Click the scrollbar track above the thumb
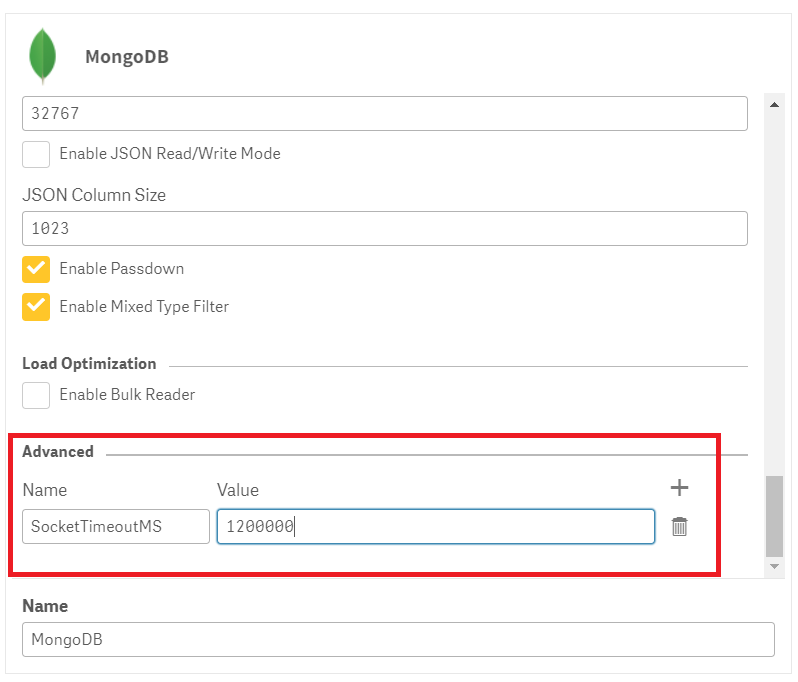798x682 pixels. (x=774, y=300)
